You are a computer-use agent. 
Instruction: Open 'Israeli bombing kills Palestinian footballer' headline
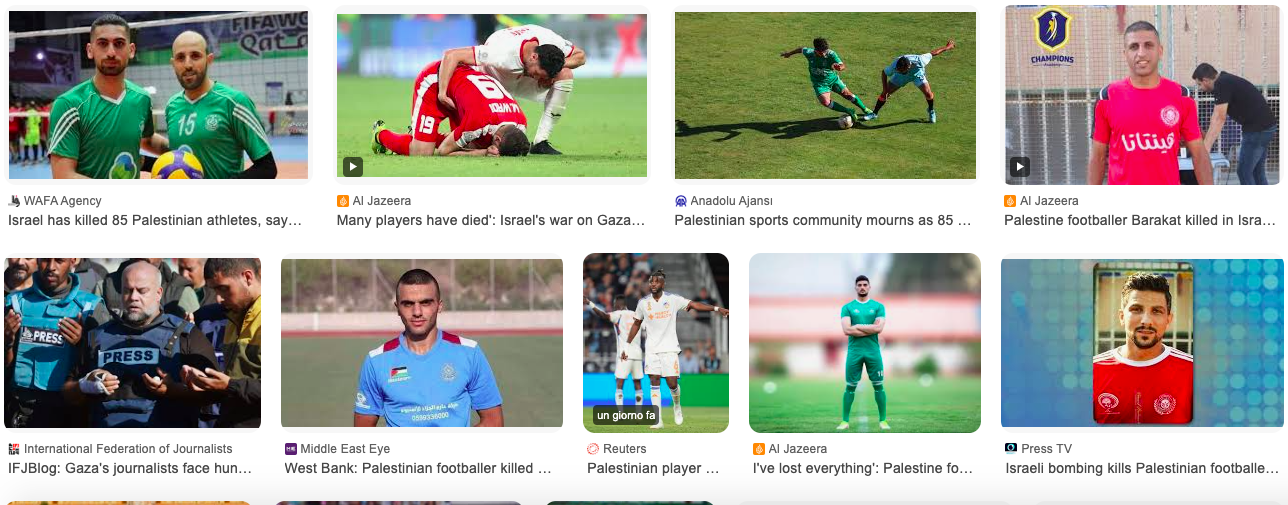1142,468
